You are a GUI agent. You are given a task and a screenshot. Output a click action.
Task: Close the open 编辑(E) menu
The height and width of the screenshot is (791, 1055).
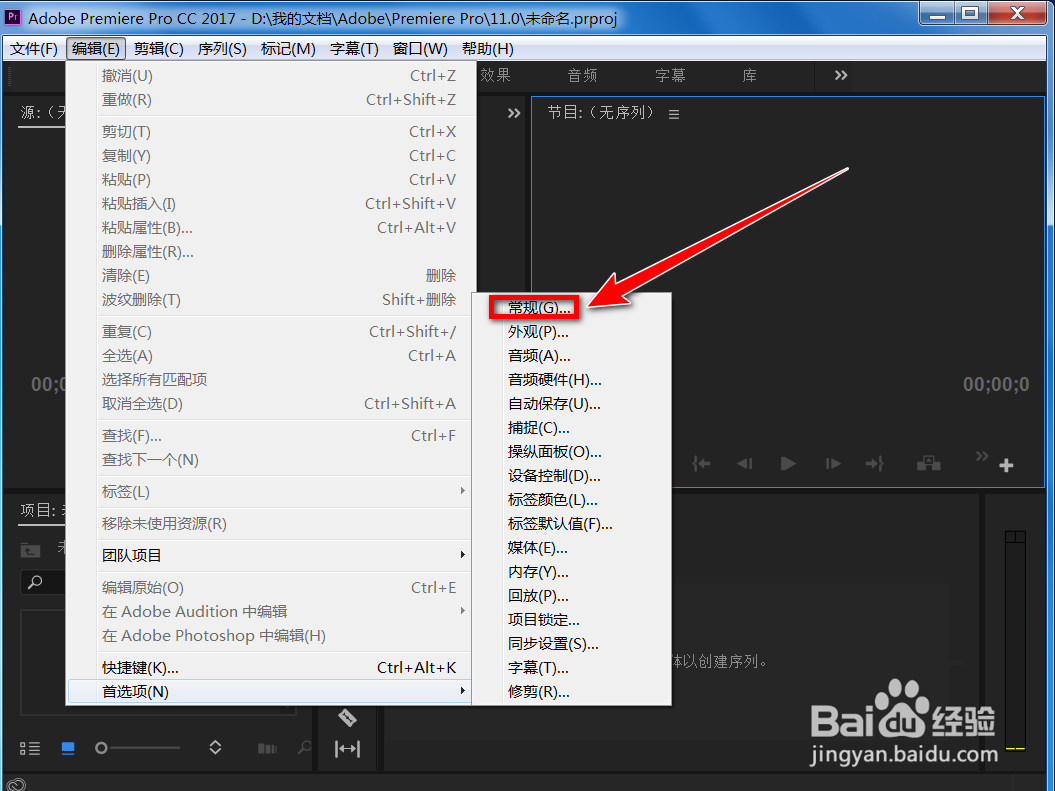(96, 49)
